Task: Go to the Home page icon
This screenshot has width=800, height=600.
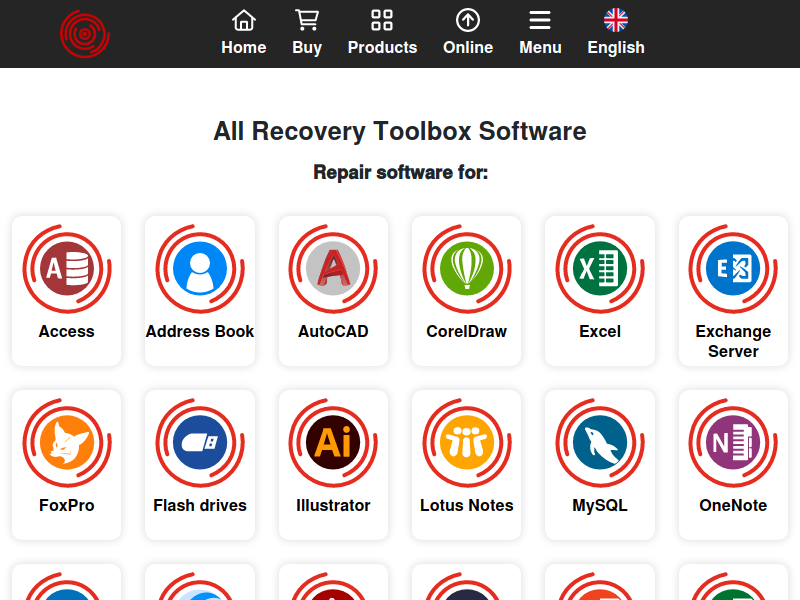Action: (244, 20)
